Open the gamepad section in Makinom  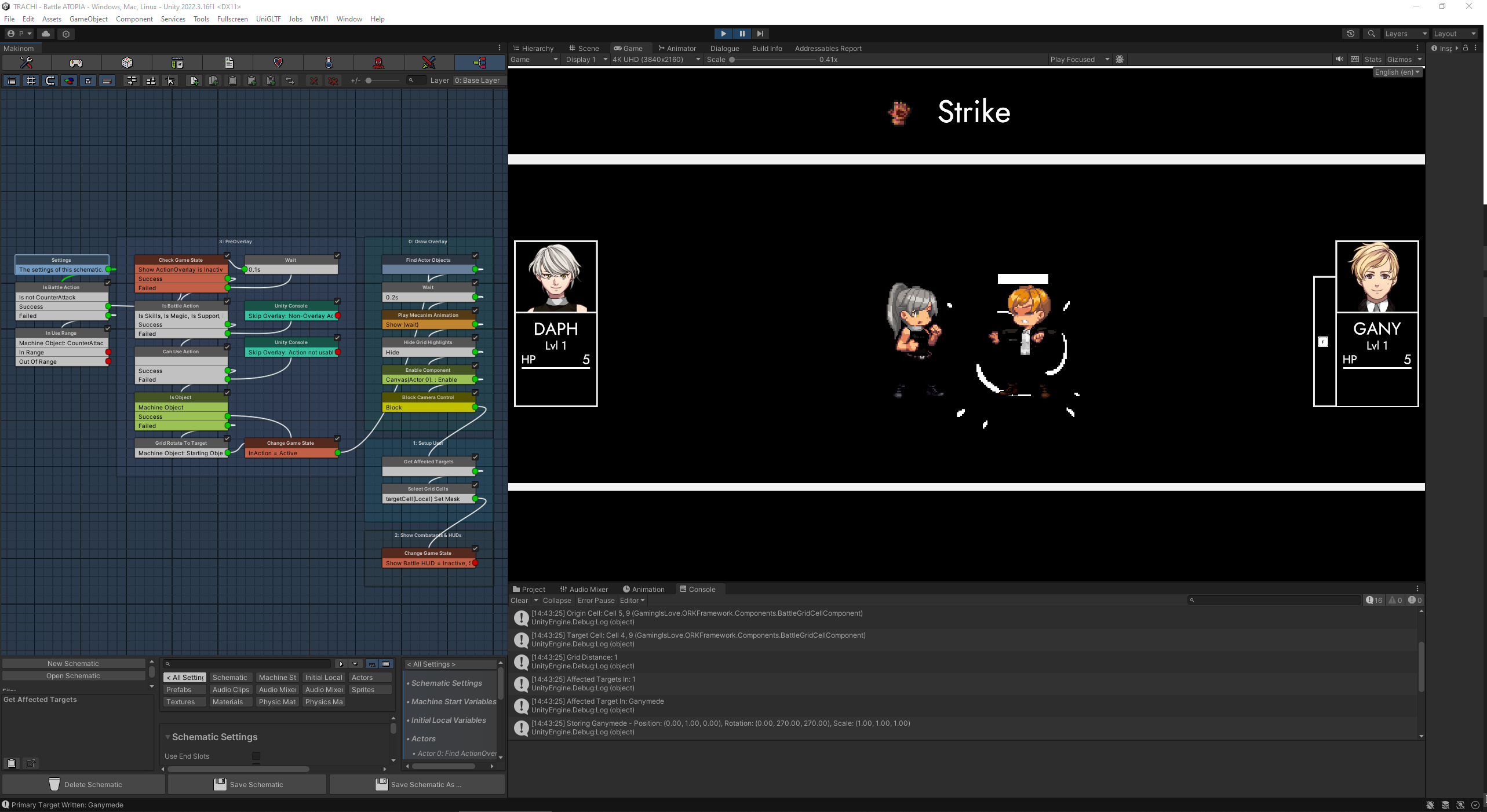tap(76, 63)
